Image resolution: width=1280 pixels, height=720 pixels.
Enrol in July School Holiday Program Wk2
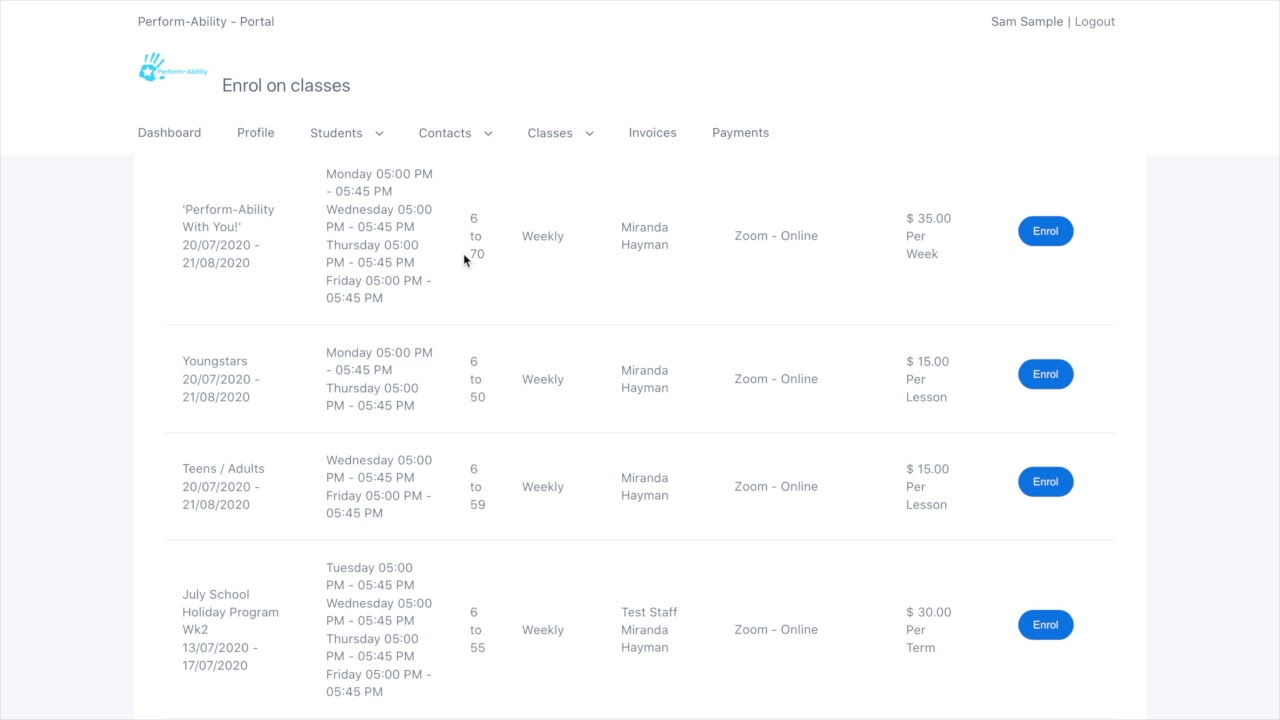pos(1045,625)
